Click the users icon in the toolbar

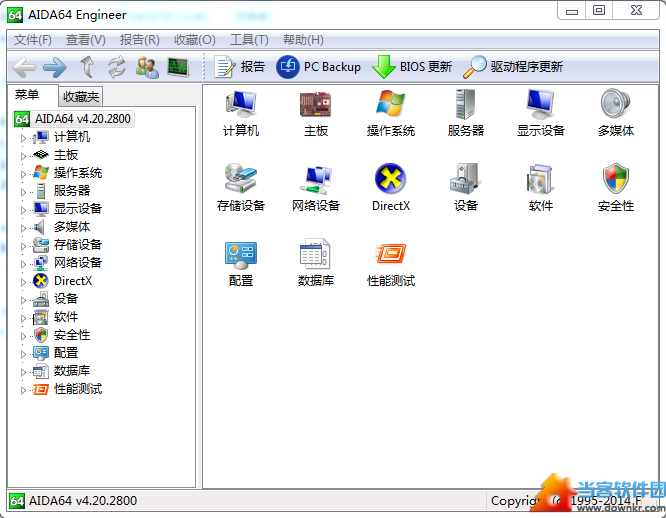tap(147, 67)
